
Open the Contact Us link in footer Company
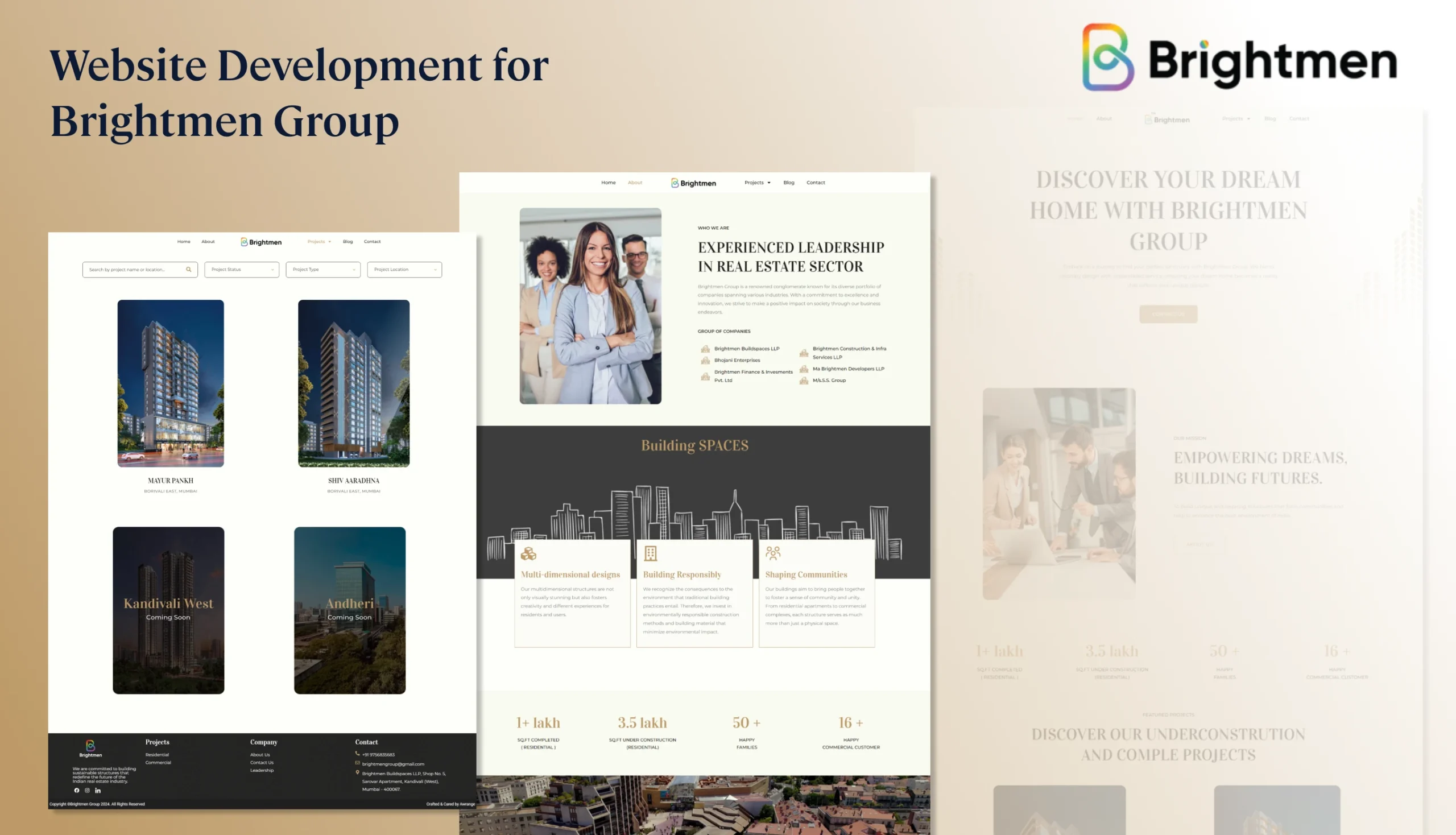tap(262, 762)
